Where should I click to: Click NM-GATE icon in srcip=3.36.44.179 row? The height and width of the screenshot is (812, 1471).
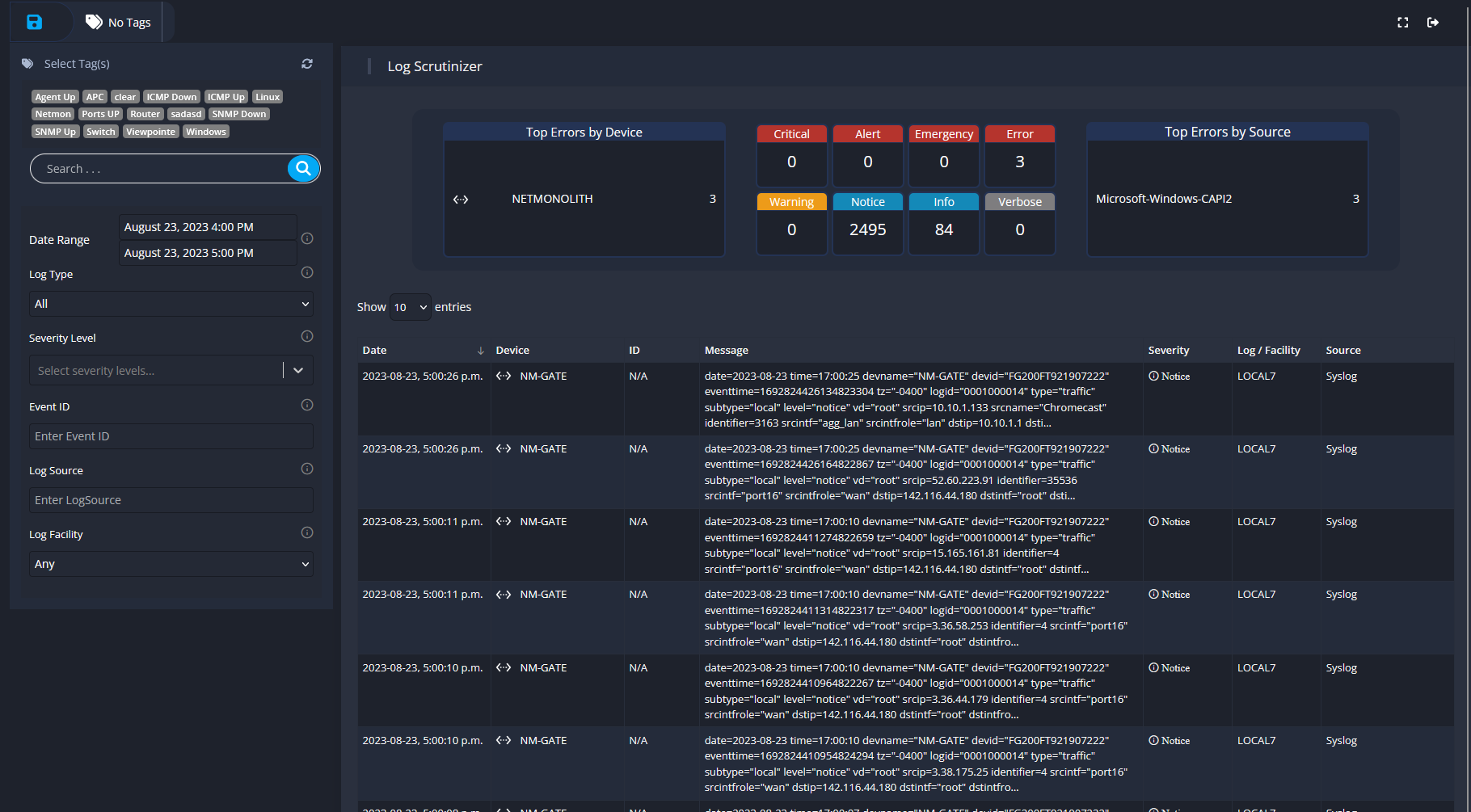point(504,667)
